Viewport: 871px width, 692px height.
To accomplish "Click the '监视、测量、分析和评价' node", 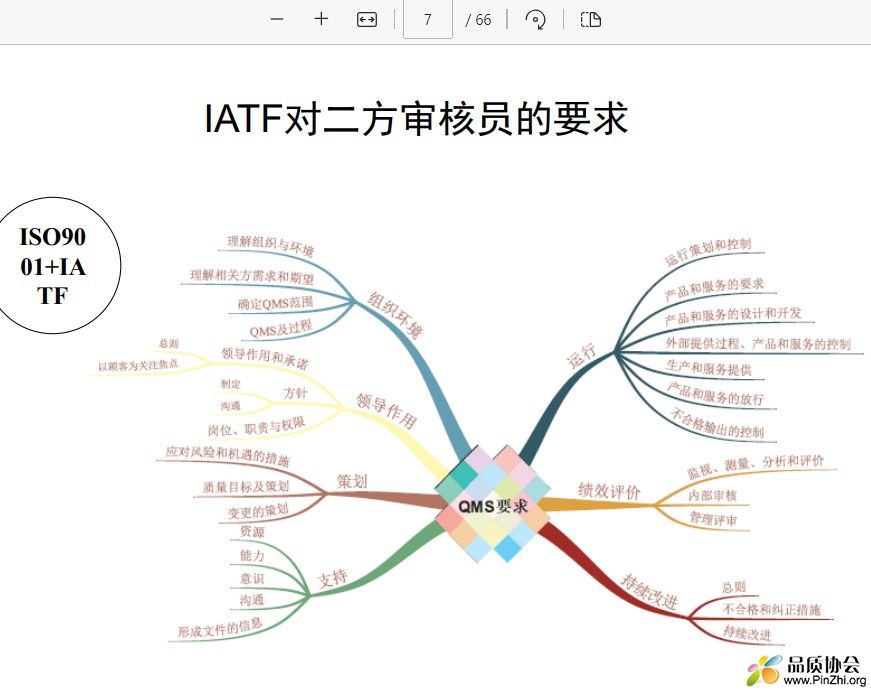I will [755, 467].
